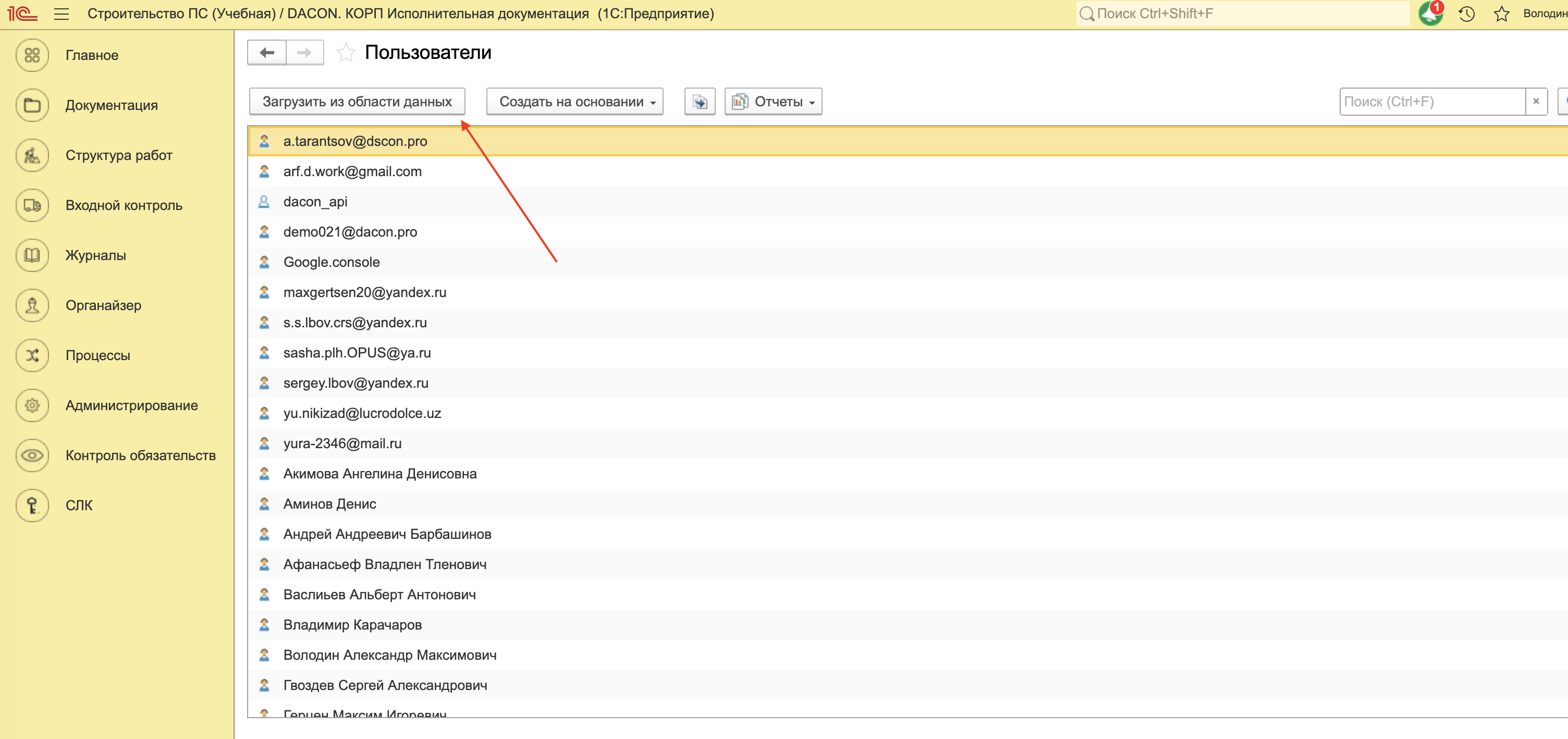Expand the Отчеты dropdown
This screenshot has height=739, width=1568.
[x=773, y=102]
